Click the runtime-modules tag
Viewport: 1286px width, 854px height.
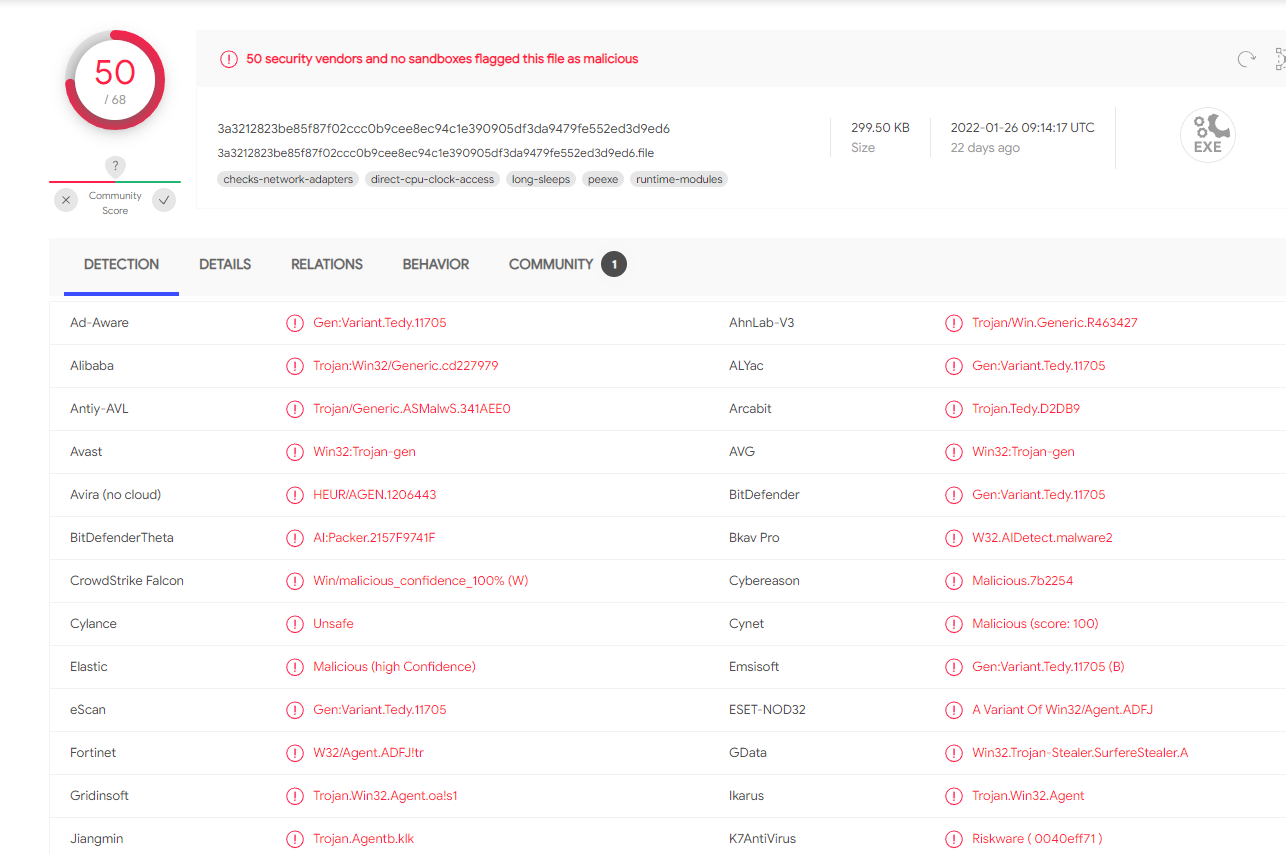(679, 180)
